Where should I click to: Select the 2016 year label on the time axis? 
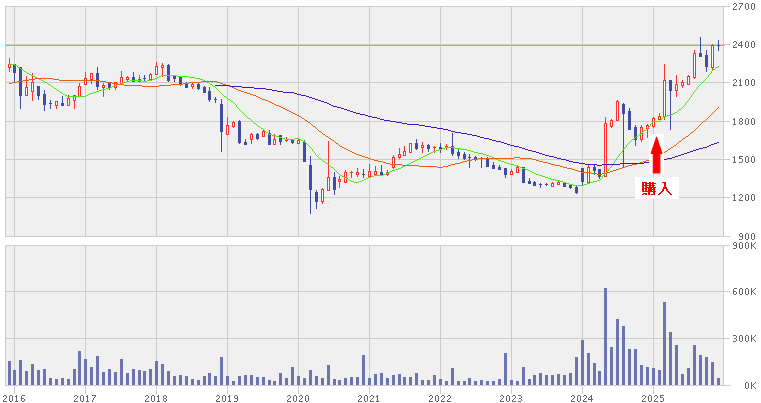tap(14, 397)
